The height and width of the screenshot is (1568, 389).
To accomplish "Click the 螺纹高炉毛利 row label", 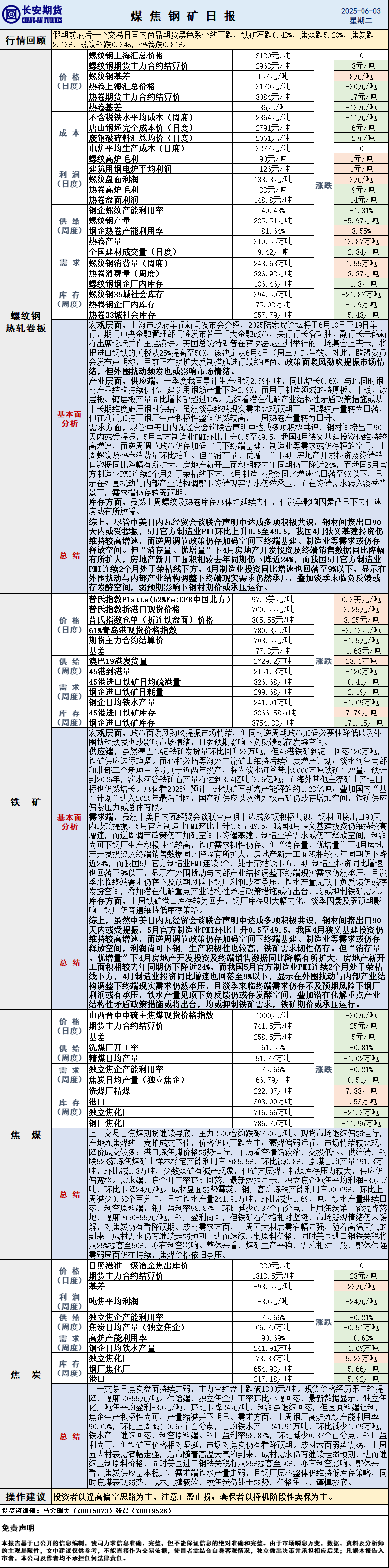I will click(x=113, y=159).
